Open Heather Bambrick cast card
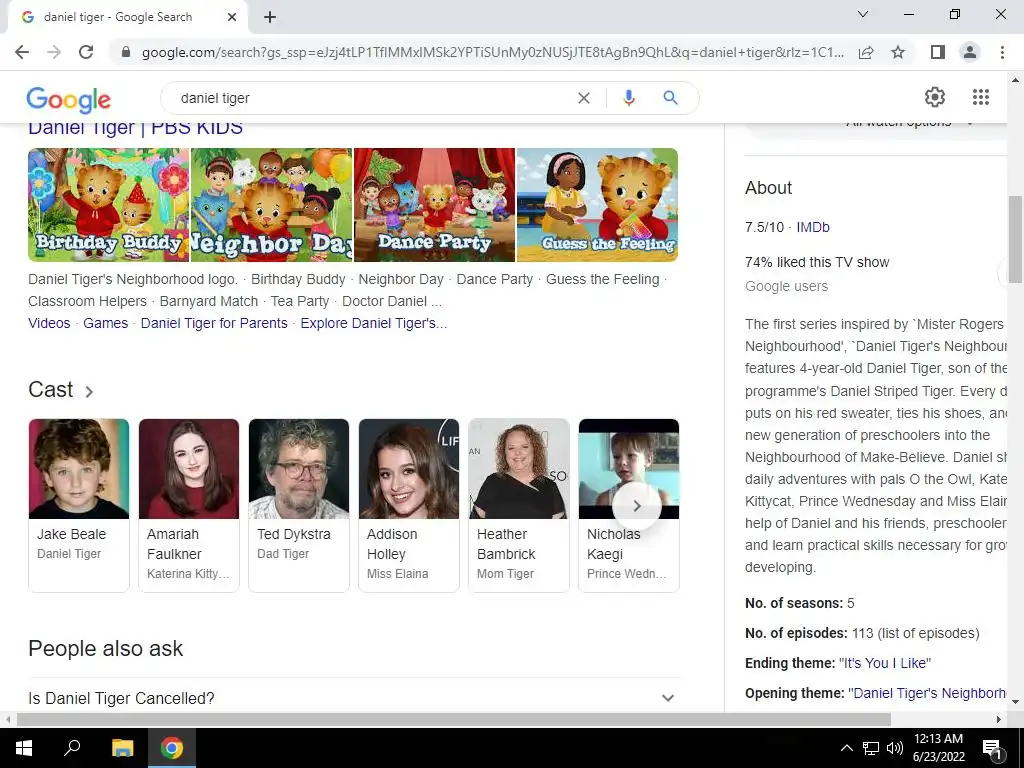 [519, 505]
